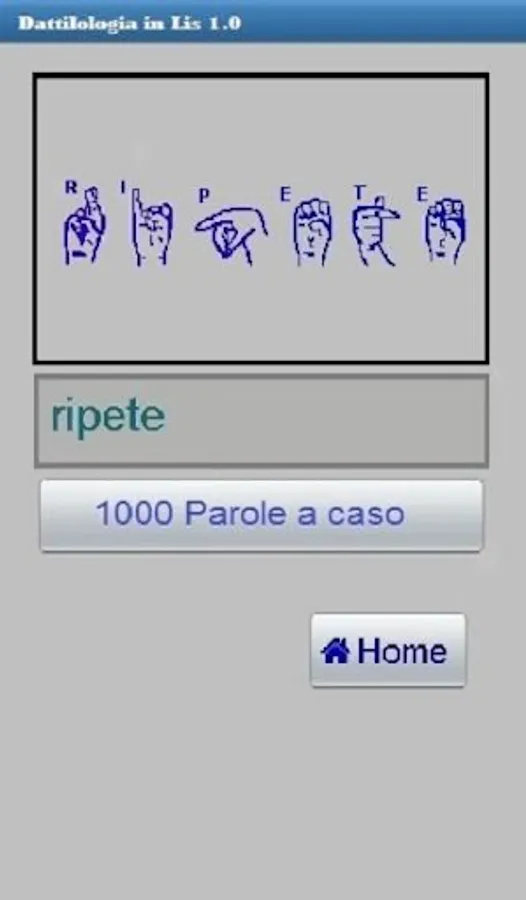The image size is (526, 900).
Task: Select the raised-pinky hand sign for I
Action: coord(151,228)
